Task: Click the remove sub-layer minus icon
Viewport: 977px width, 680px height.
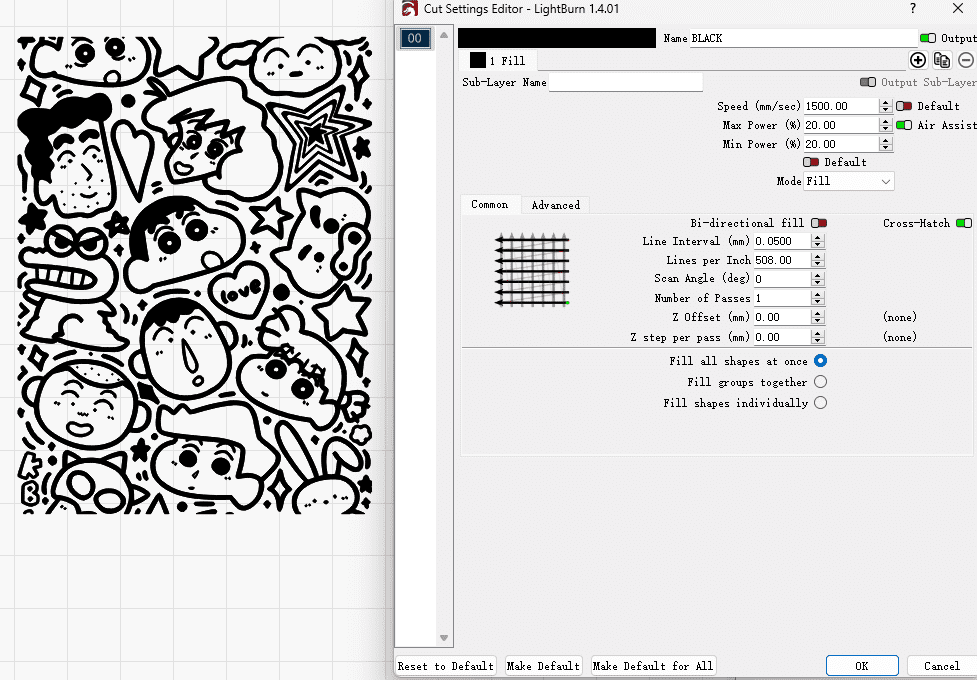Action: click(x=966, y=60)
